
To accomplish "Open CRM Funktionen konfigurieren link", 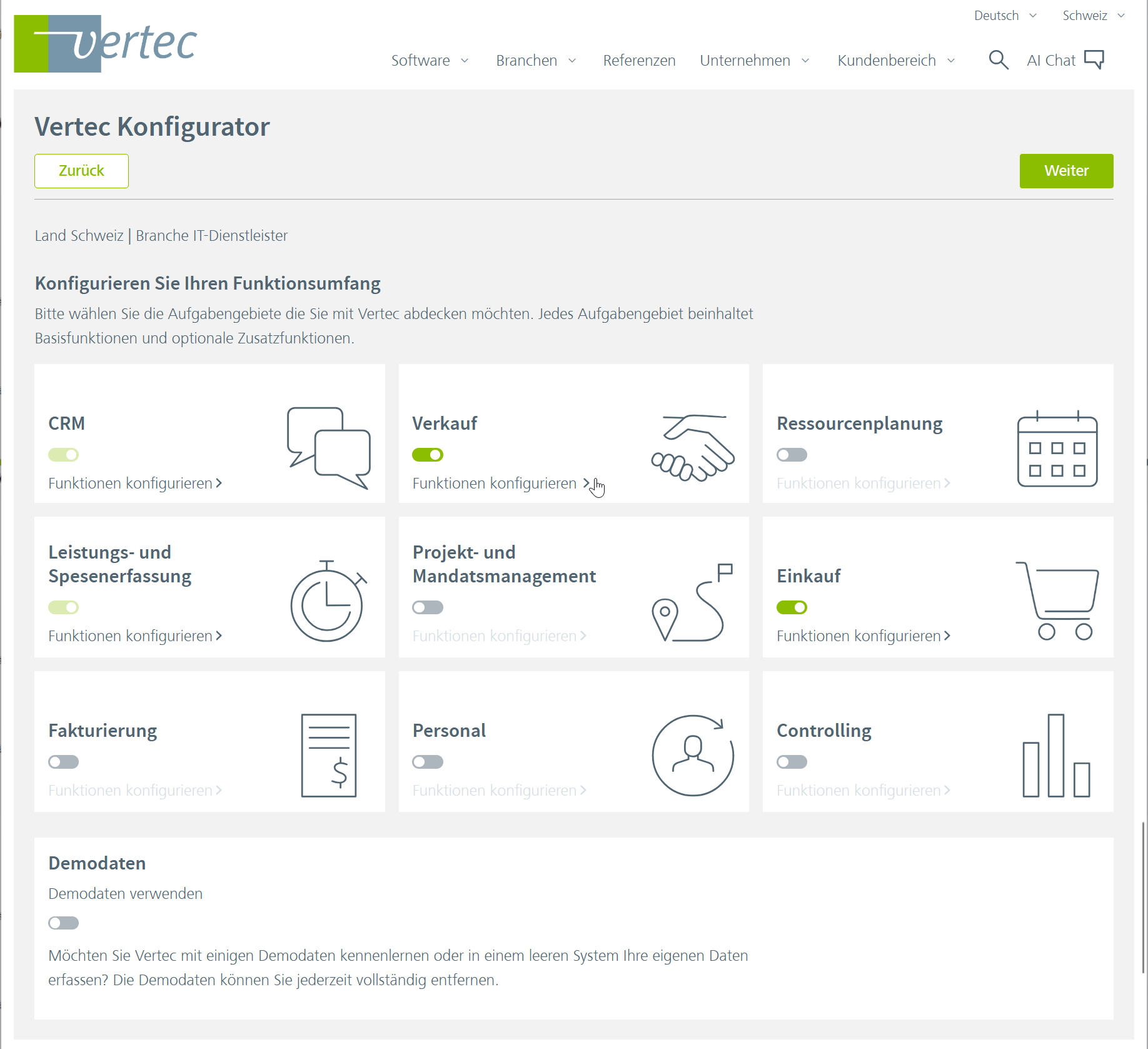I will 135,484.
